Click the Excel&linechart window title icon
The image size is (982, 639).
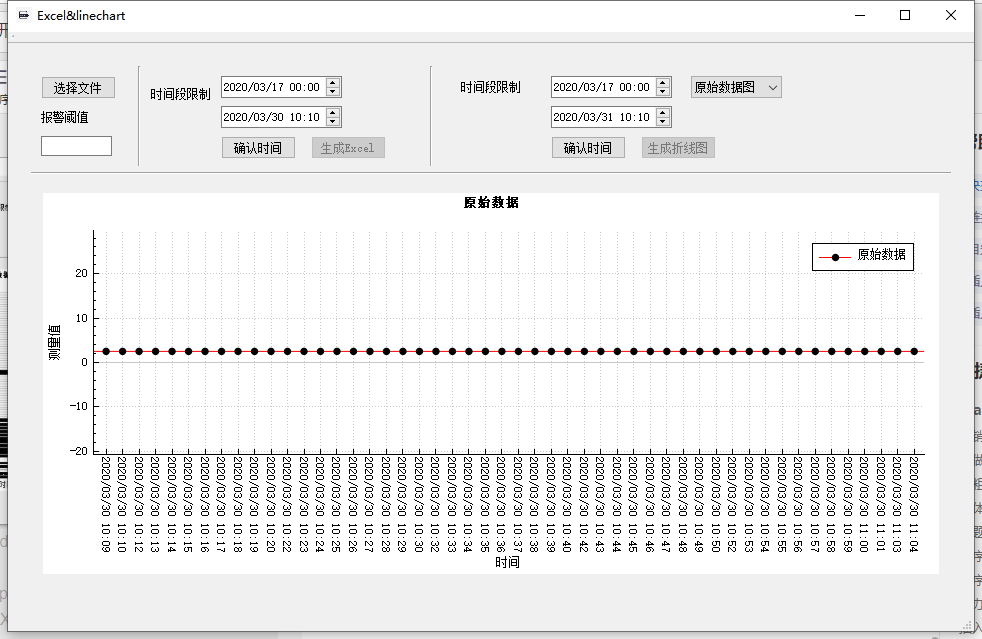24,16
